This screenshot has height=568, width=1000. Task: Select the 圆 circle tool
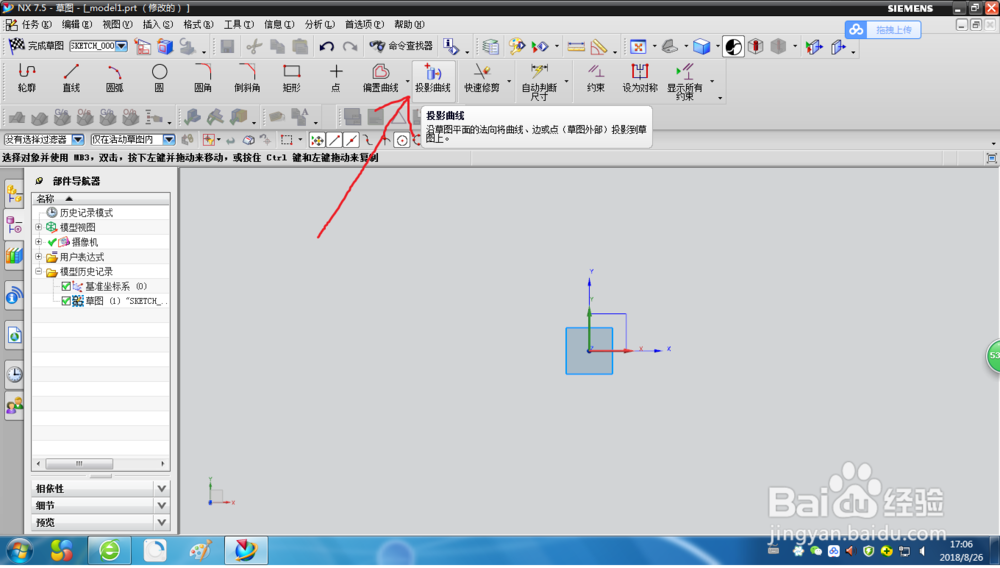pos(159,78)
